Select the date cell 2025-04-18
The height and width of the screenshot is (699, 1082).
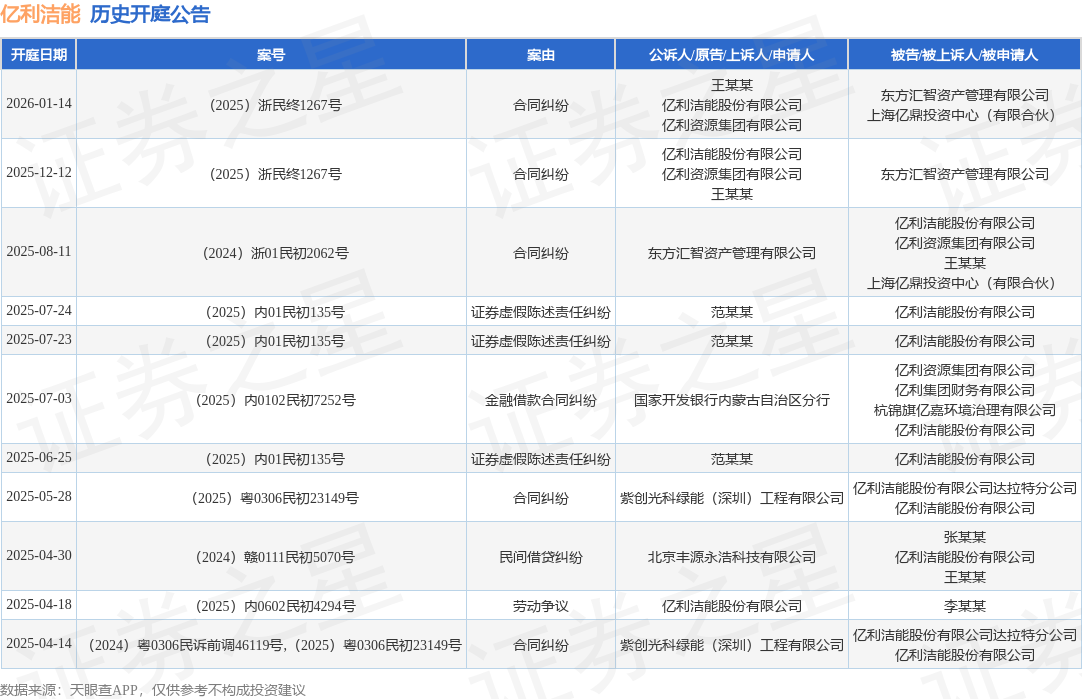(39, 604)
